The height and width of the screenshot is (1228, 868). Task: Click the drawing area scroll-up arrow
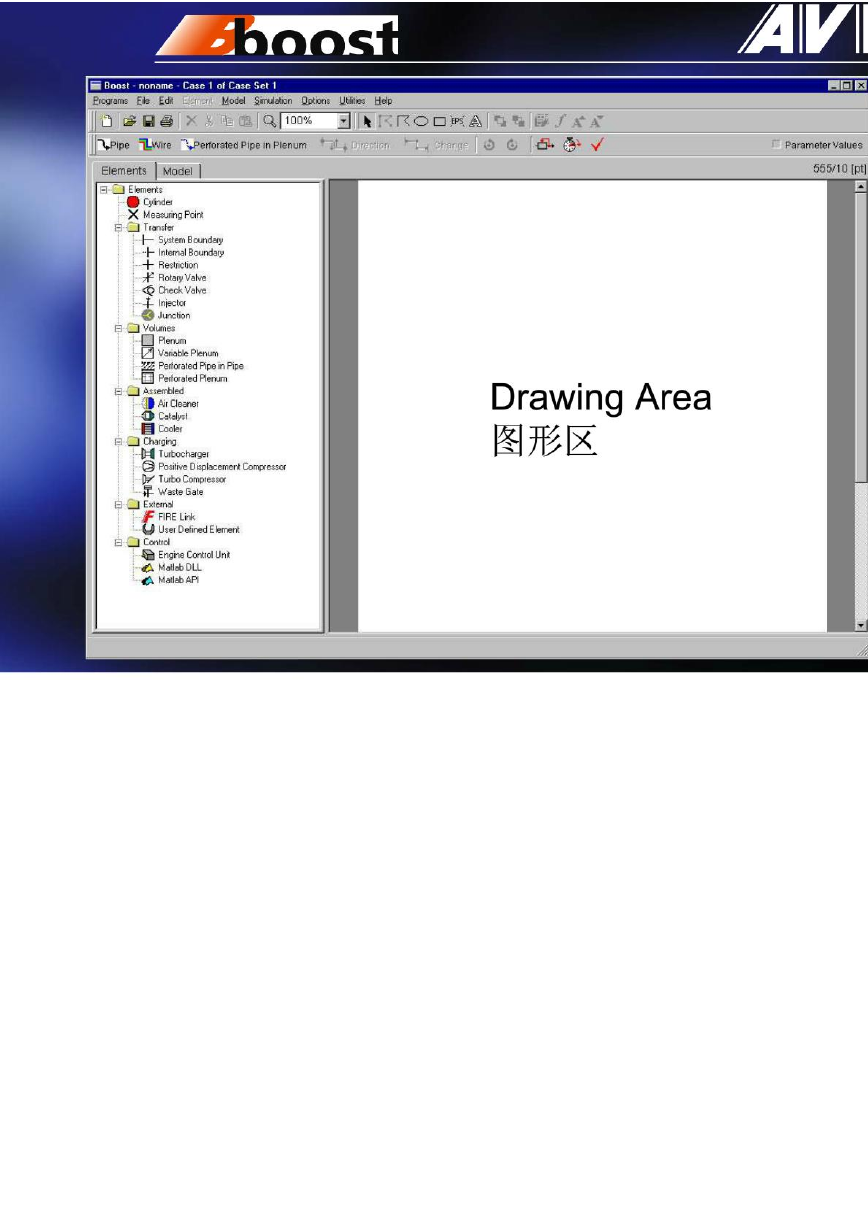click(862, 186)
